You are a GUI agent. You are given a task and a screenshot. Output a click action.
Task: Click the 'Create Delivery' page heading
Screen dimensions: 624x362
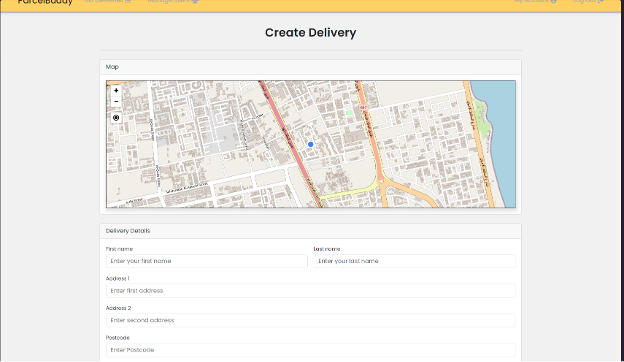[310, 33]
